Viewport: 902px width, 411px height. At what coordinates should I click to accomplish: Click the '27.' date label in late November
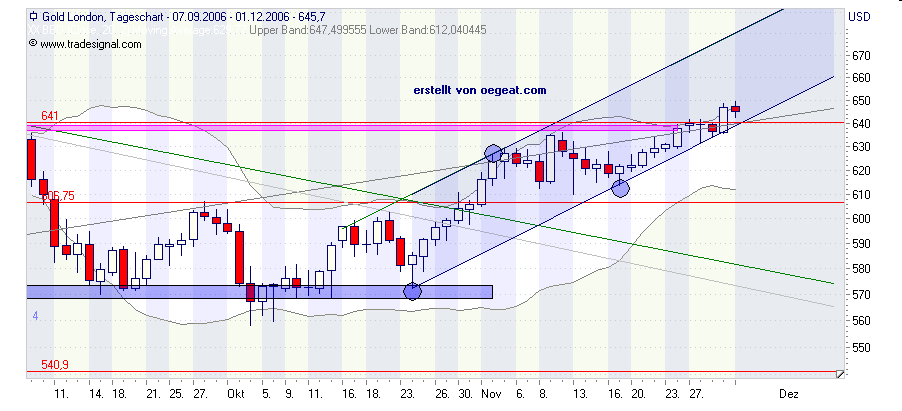[x=697, y=394]
